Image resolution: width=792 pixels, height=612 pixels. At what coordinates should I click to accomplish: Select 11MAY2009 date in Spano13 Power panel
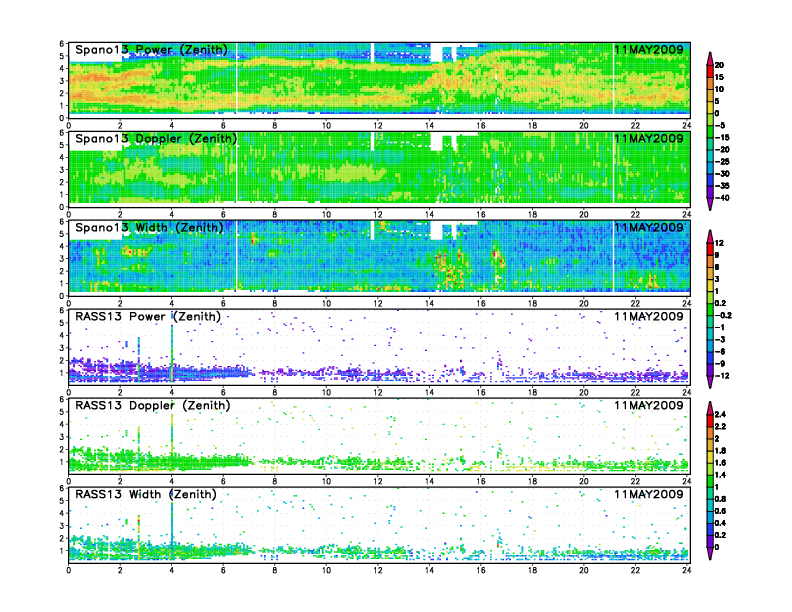[649, 49]
